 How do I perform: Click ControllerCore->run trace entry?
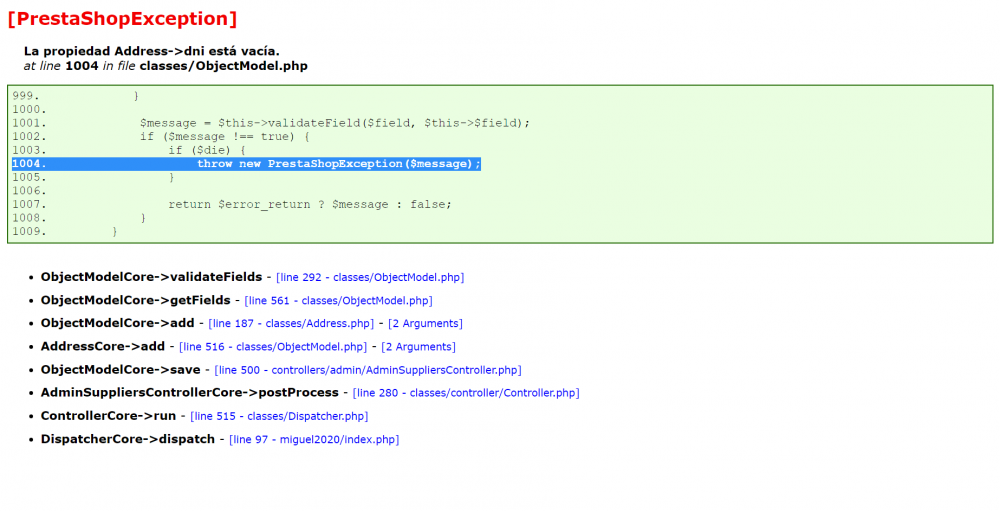[x=108, y=416]
